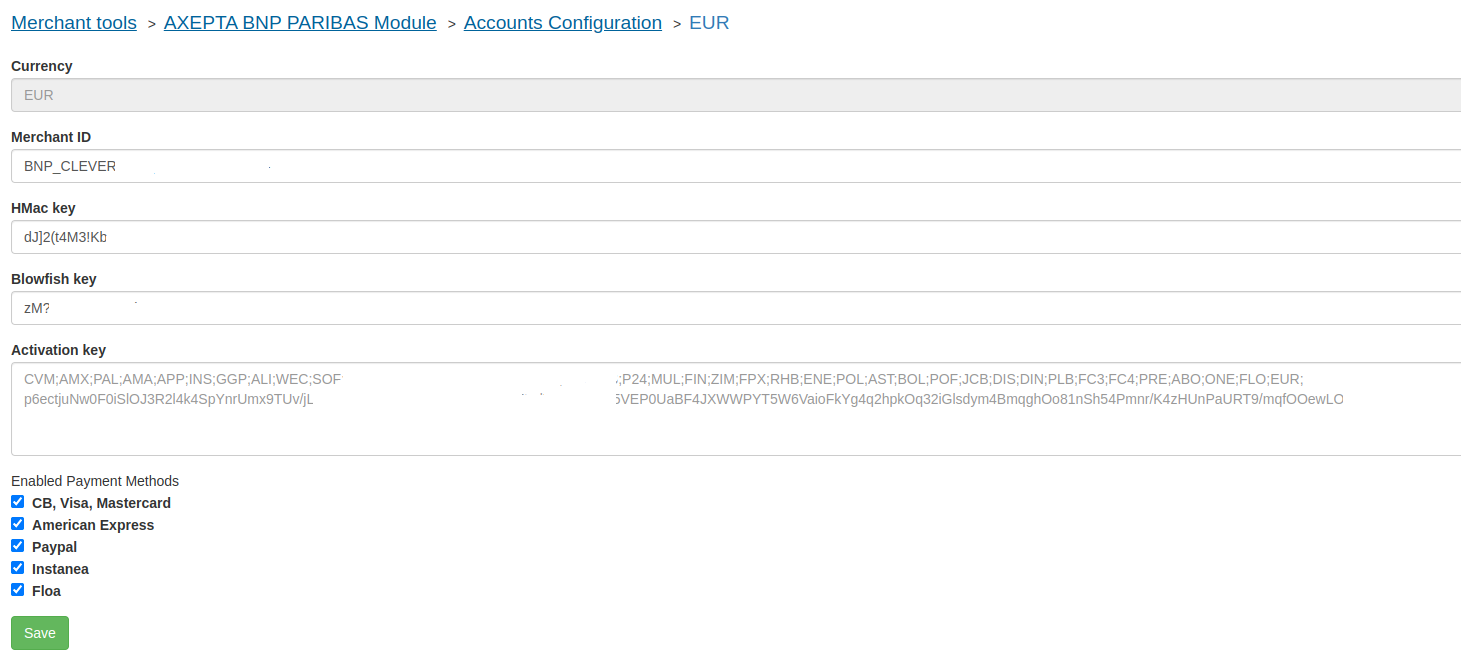The height and width of the screenshot is (663, 1461).
Task: Click the disabled Currency field
Action: 735,95
